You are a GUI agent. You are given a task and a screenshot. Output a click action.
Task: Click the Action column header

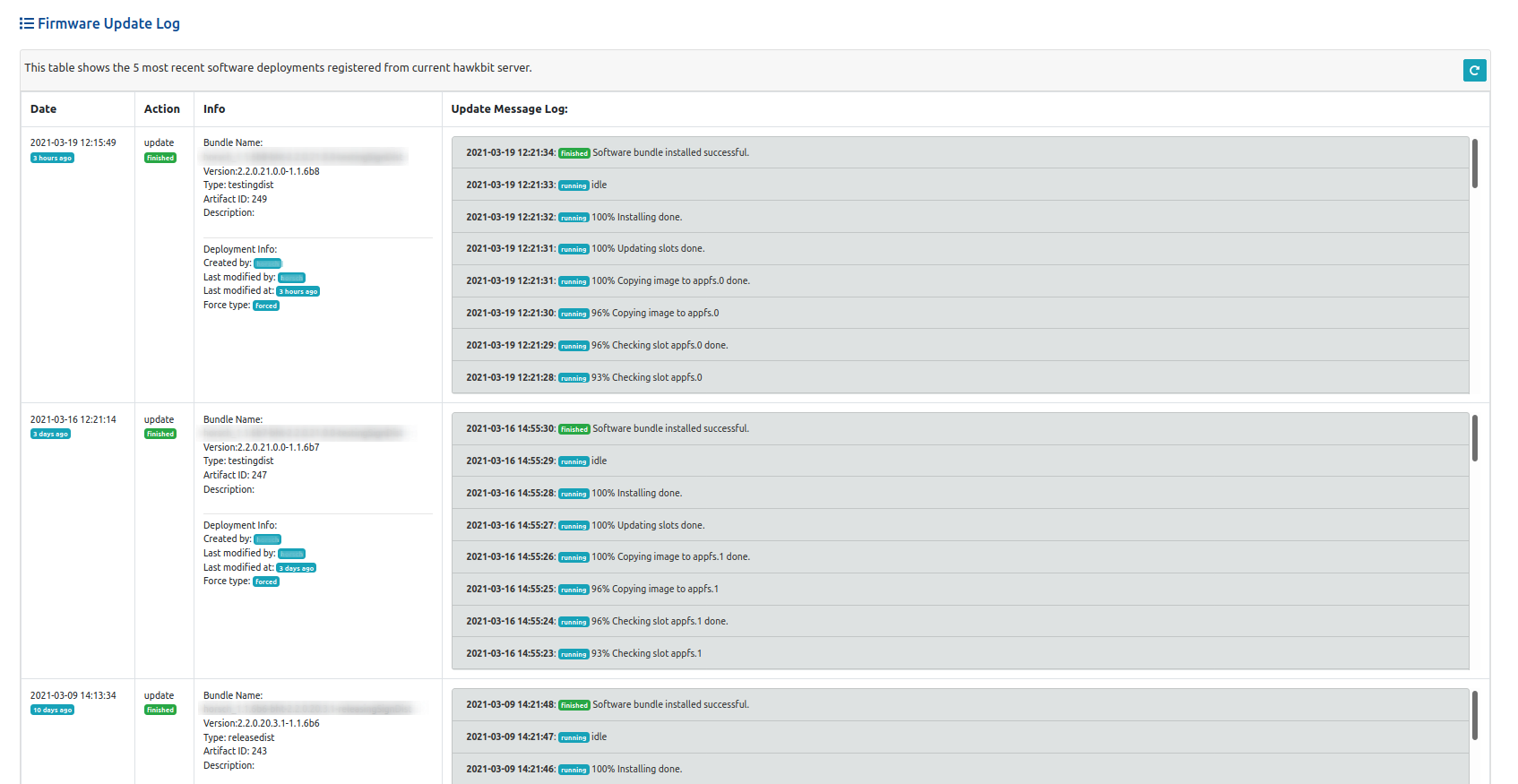click(x=162, y=109)
